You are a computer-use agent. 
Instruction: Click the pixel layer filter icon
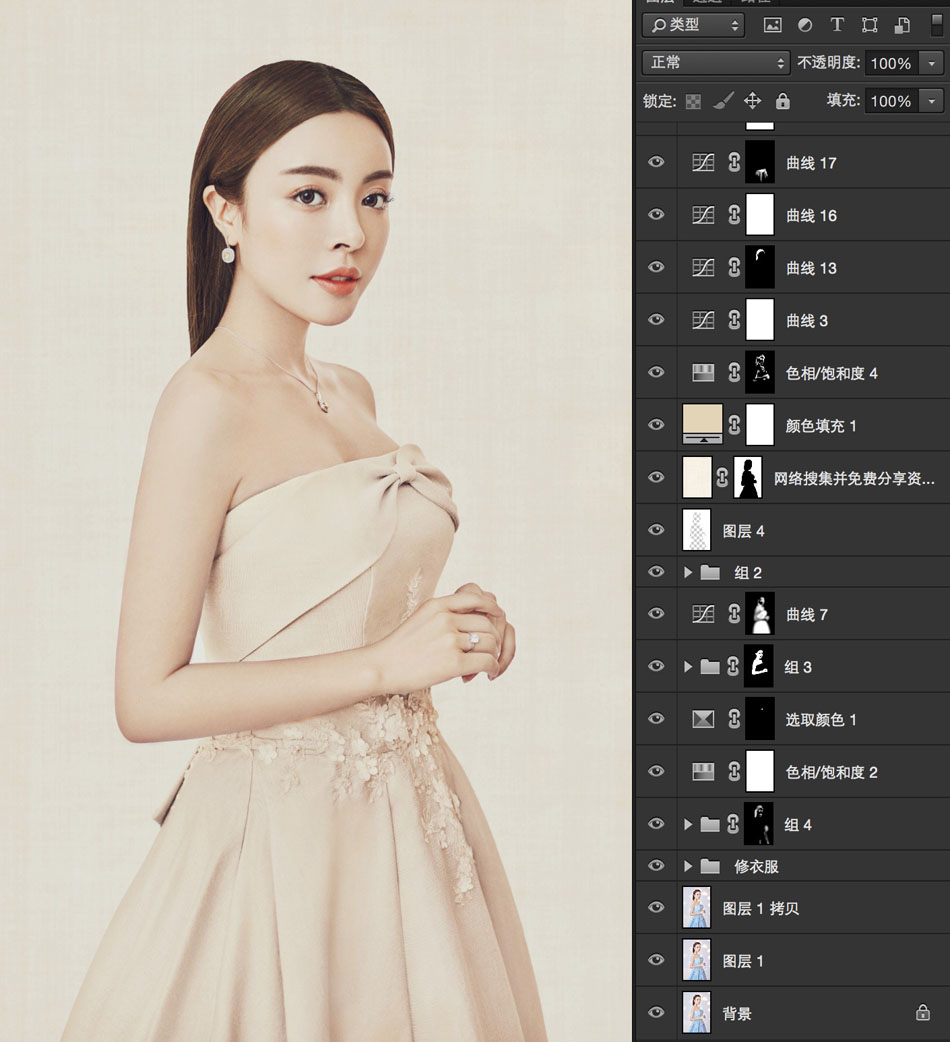point(772,25)
